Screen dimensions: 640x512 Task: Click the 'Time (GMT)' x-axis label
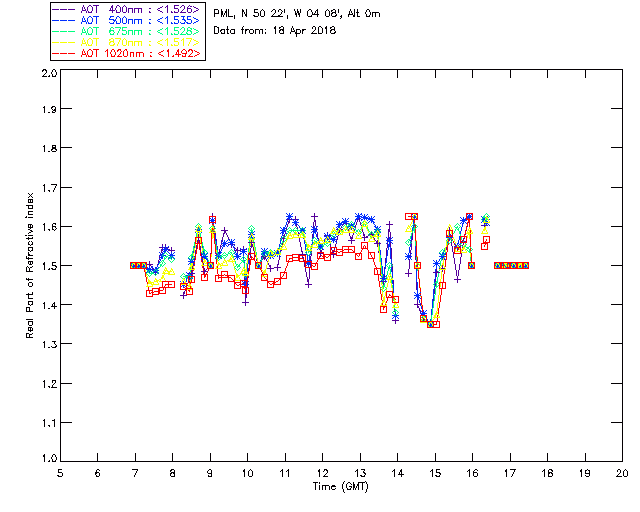(x=340, y=487)
